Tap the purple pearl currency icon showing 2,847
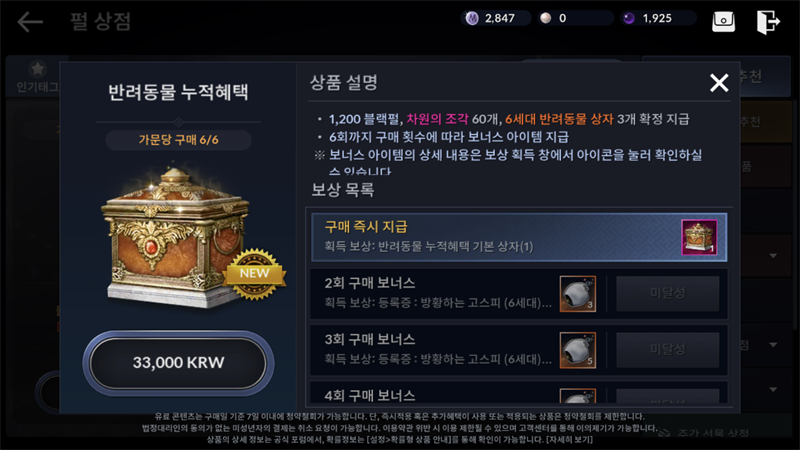Screen dimensions: 800x450 (472, 18)
